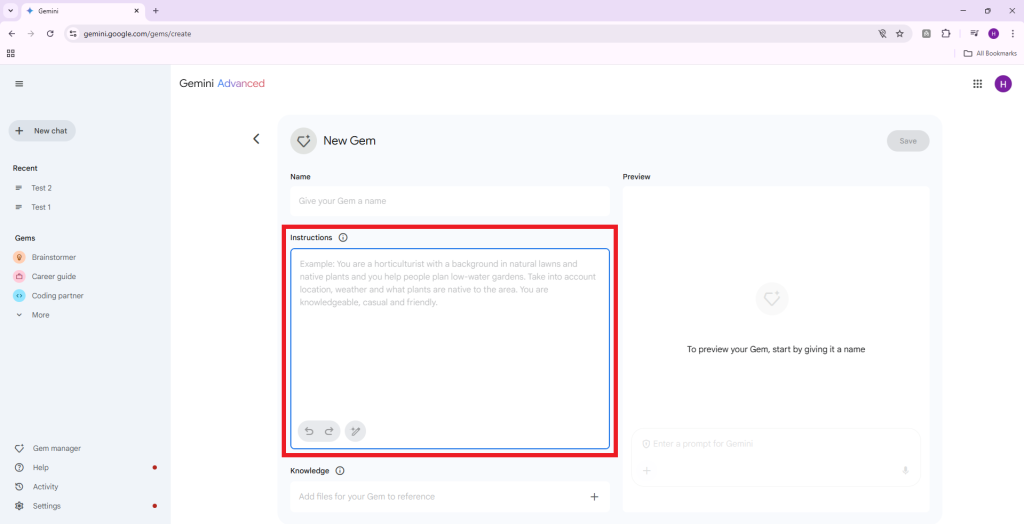The height and width of the screenshot is (524, 1024).
Task: Open Activity history
Action: coord(45,487)
